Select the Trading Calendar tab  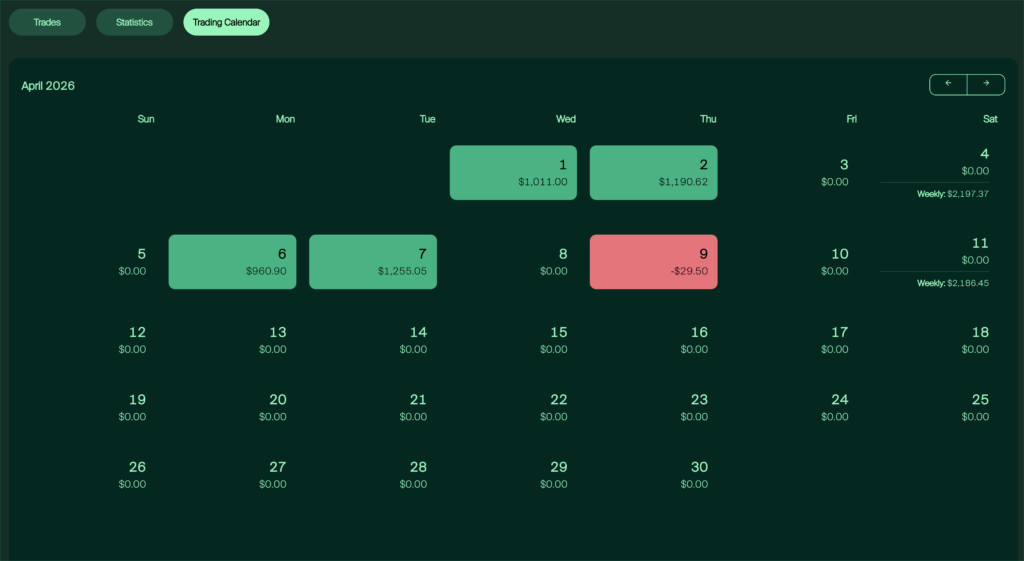click(226, 22)
